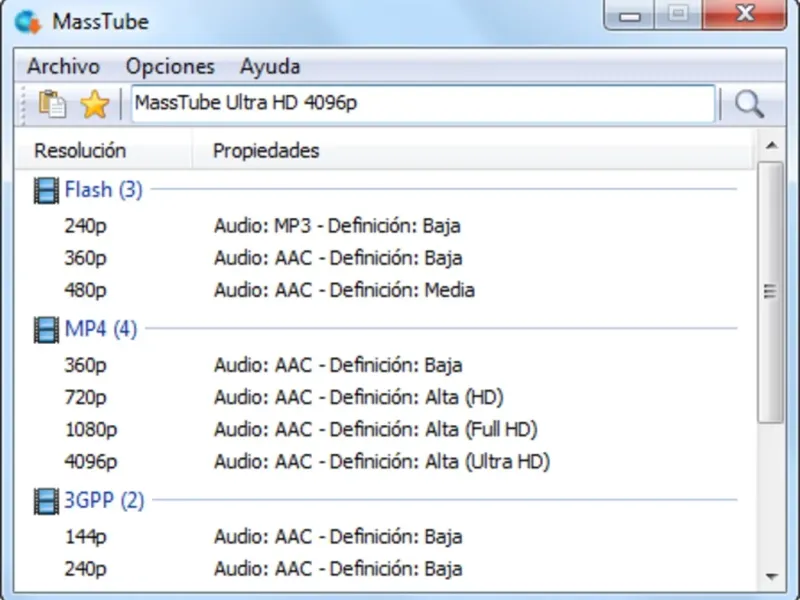The height and width of the screenshot is (600, 800).
Task: Select the 3GPP 144p row
Action: [385, 537]
